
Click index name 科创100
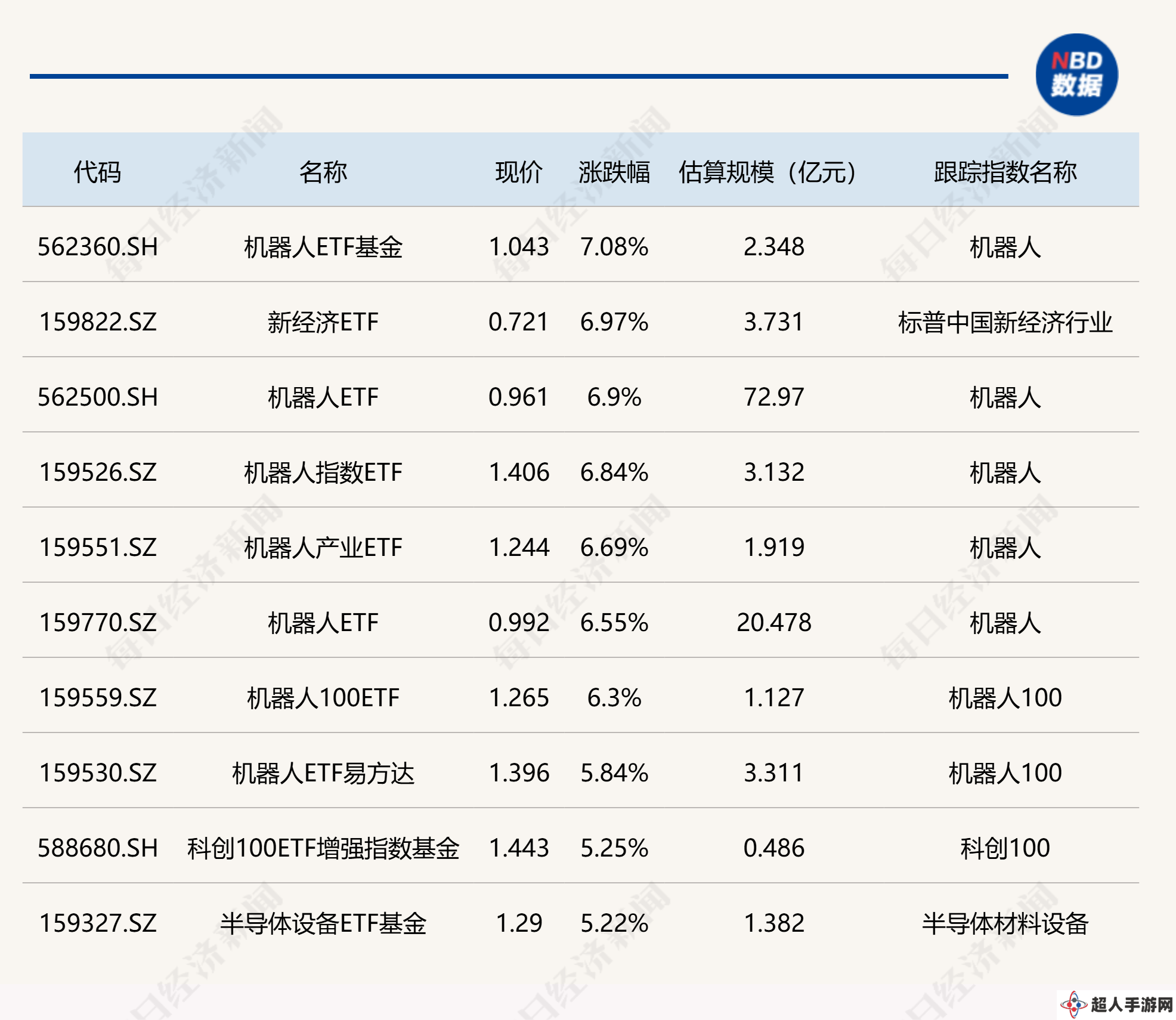point(1005,848)
